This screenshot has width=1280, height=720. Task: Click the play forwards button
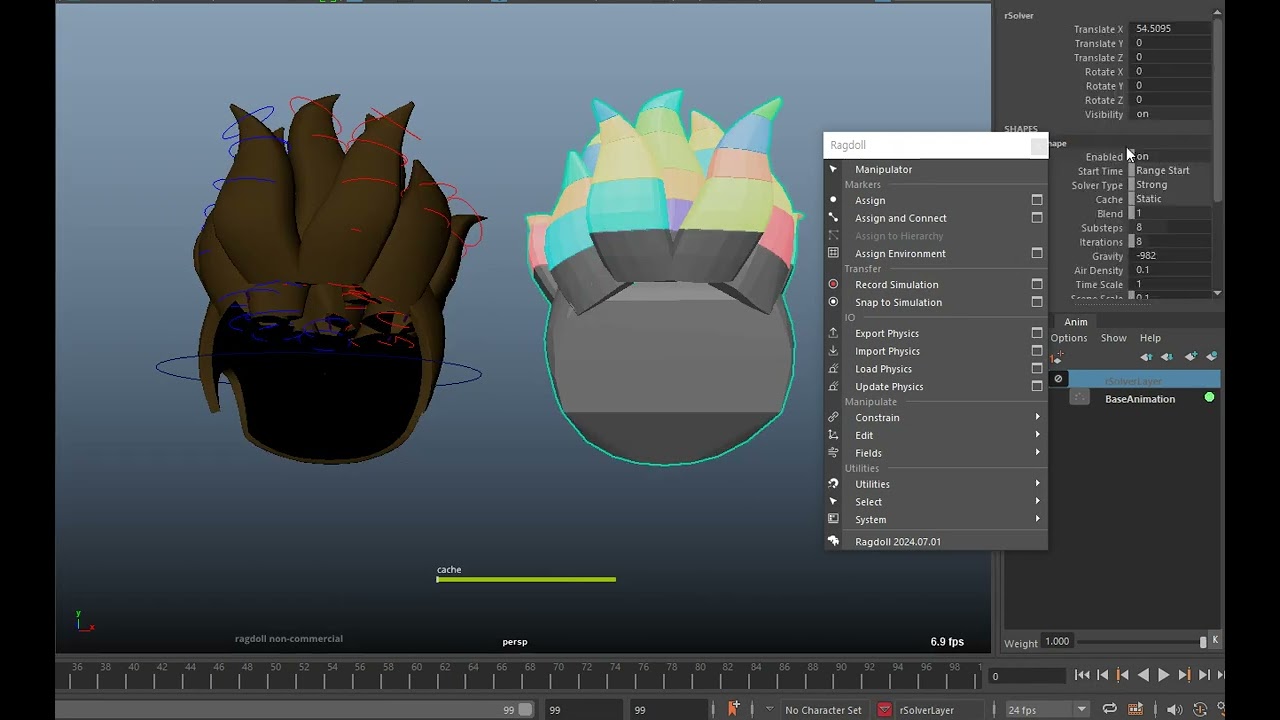coord(1163,676)
